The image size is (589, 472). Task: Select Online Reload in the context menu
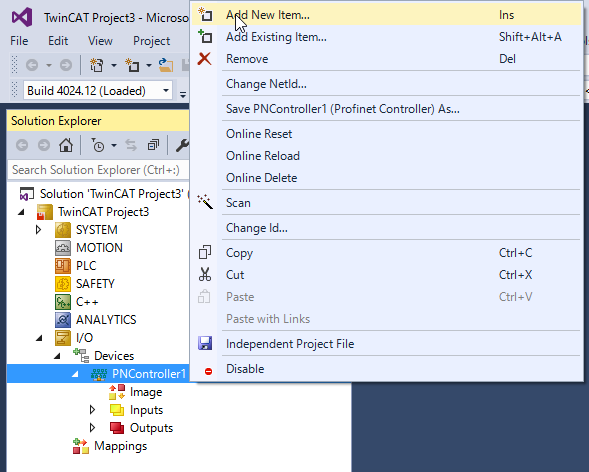pos(387,156)
